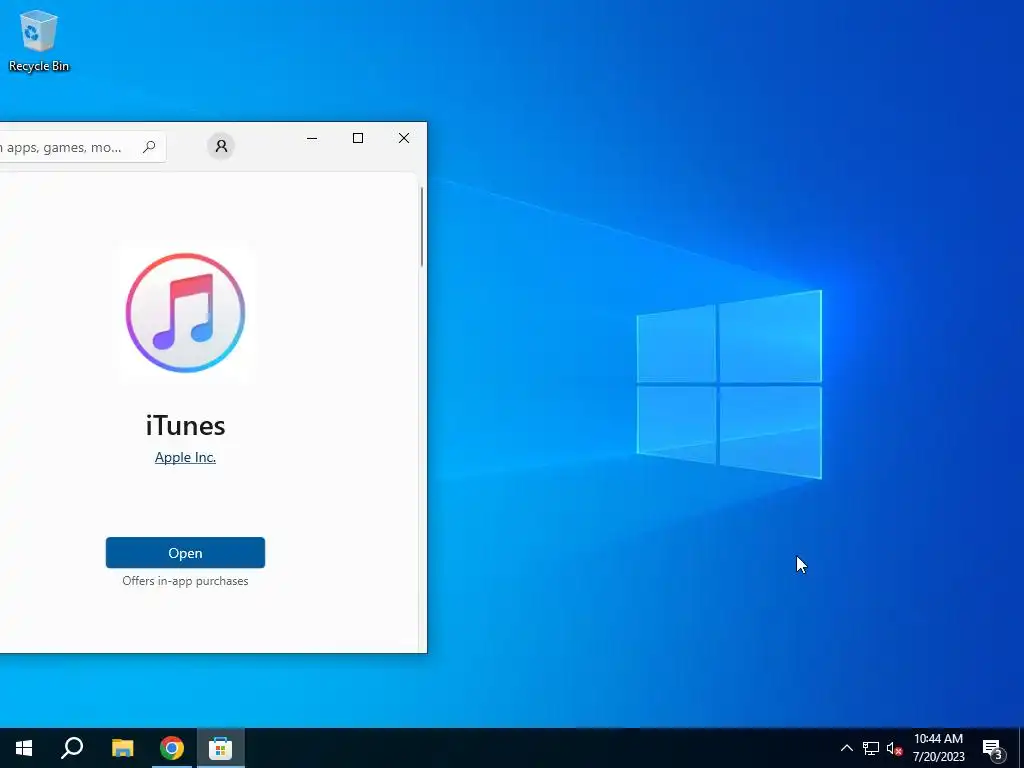Image resolution: width=1024 pixels, height=768 pixels.
Task: Open taskbar Search
Action: point(72,748)
